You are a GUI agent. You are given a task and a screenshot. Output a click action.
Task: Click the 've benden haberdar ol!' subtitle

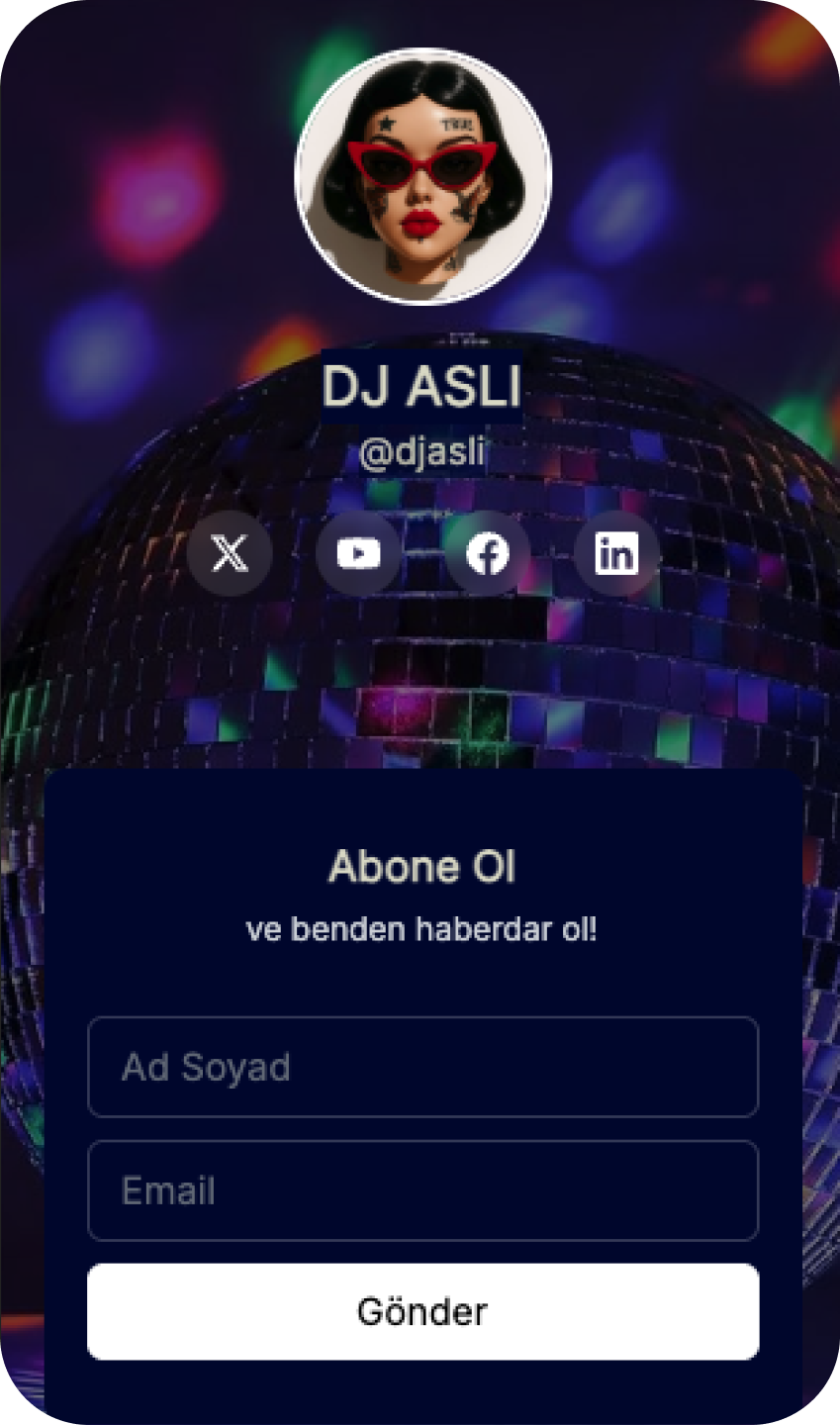tap(421, 930)
